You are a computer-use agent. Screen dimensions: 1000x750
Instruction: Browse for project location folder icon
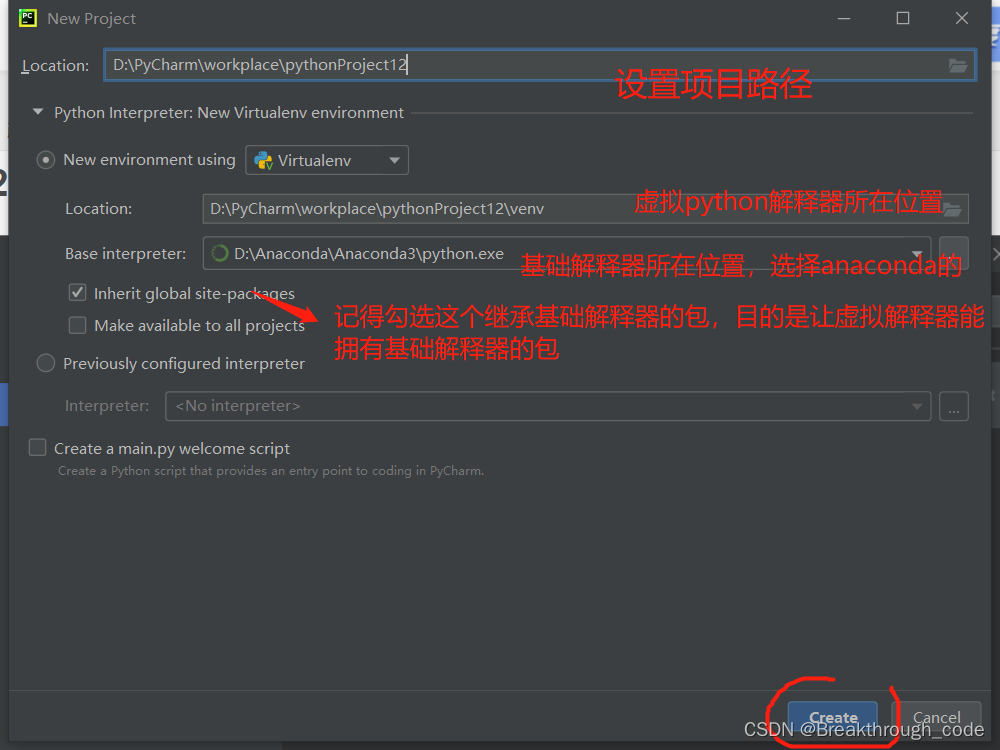pyautogui.click(x=957, y=65)
